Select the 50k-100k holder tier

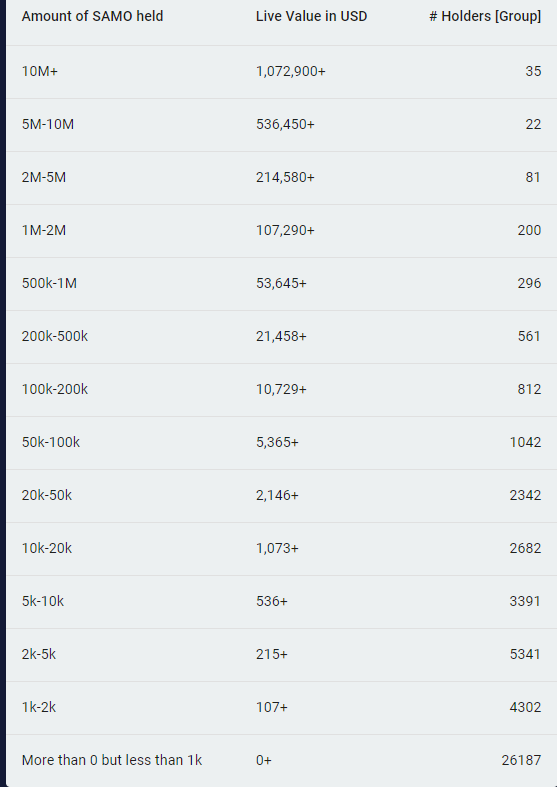click(51, 442)
